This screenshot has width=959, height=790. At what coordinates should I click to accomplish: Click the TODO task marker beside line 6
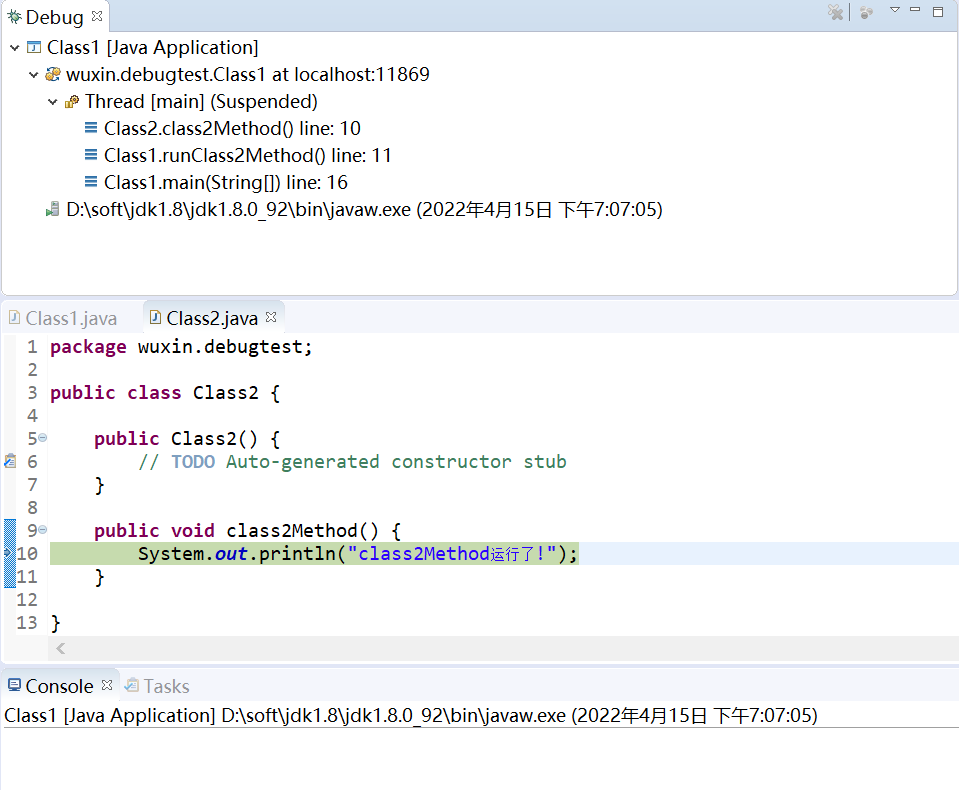8,461
